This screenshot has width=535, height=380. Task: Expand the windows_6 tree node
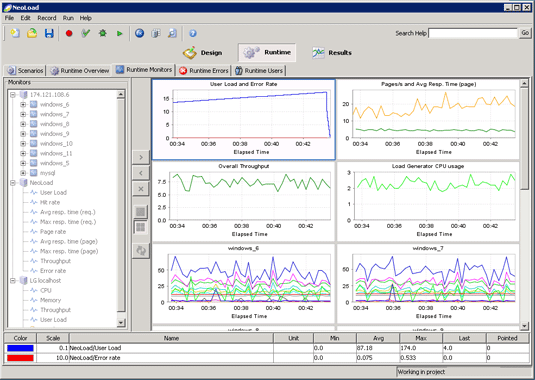coord(23,105)
